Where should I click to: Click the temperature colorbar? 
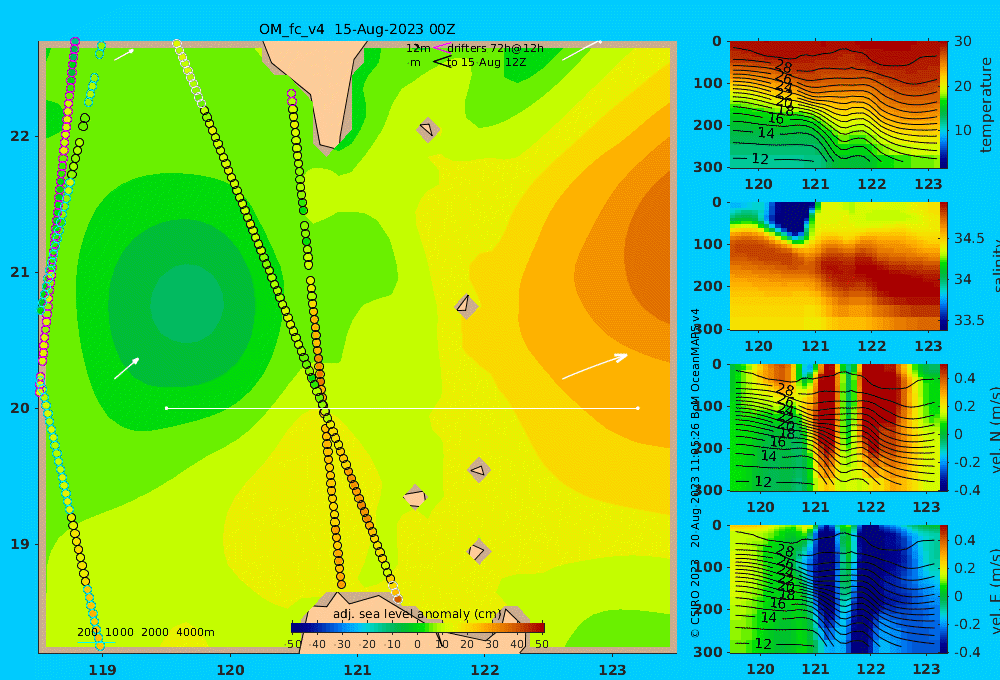[x=944, y=105]
